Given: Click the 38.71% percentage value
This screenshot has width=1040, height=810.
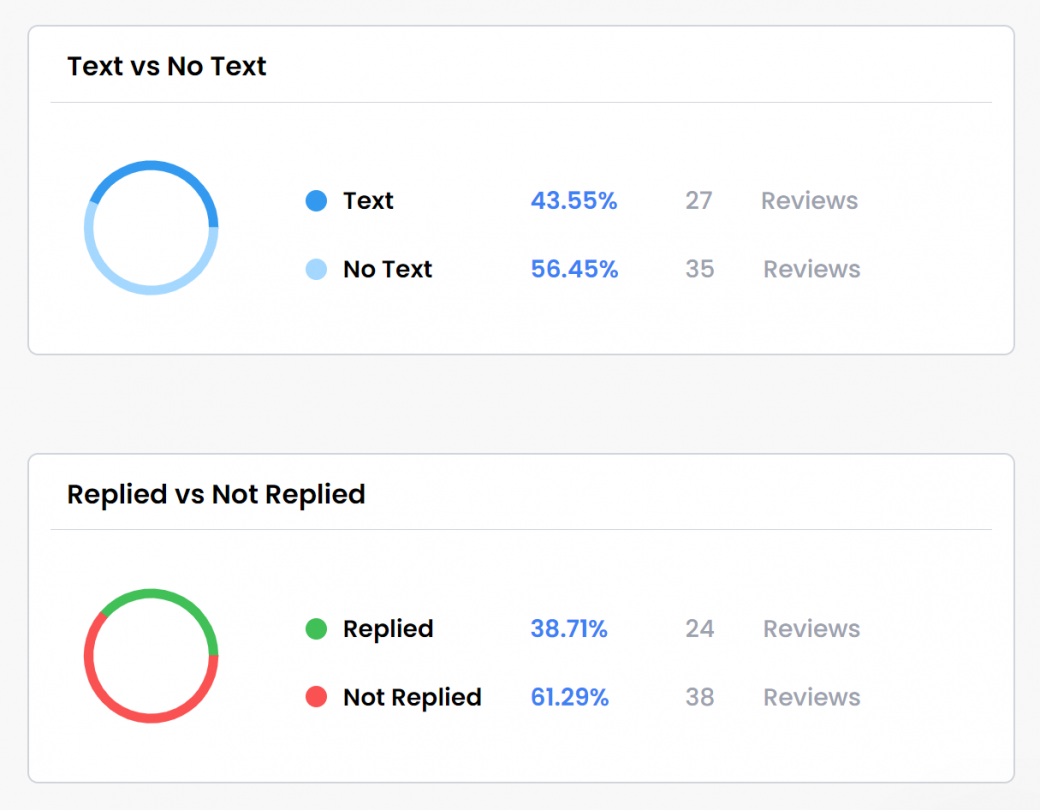Looking at the screenshot, I should (x=569, y=628).
